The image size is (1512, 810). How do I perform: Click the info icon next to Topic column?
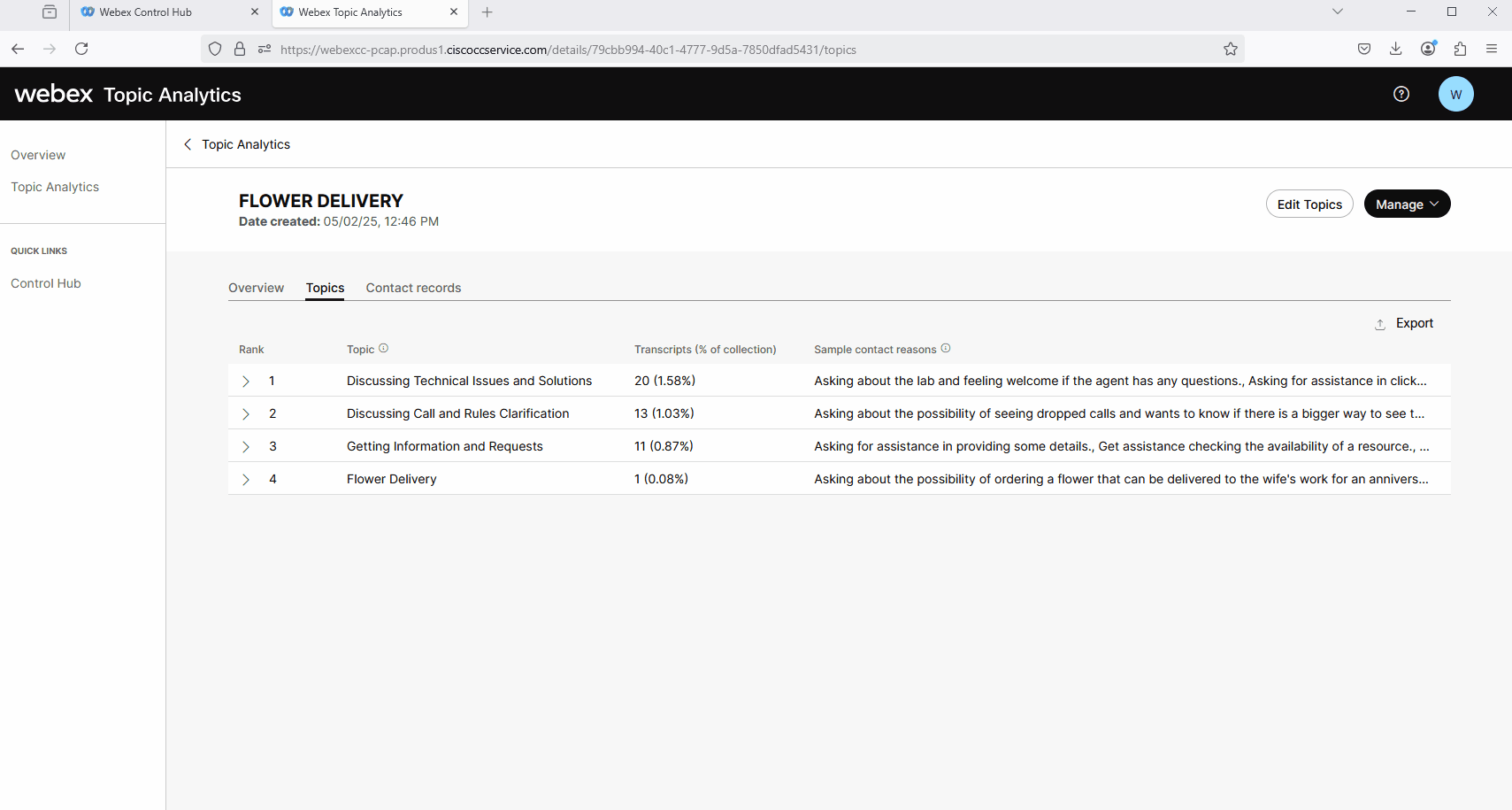[383, 349]
